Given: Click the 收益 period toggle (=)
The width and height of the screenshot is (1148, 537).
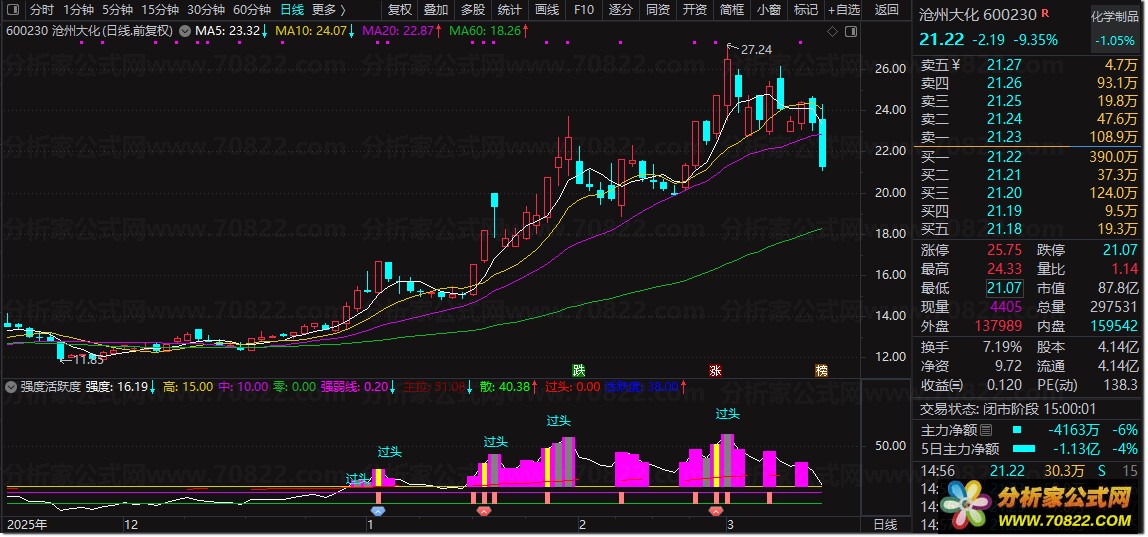Looking at the screenshot, I should (957, 385).
